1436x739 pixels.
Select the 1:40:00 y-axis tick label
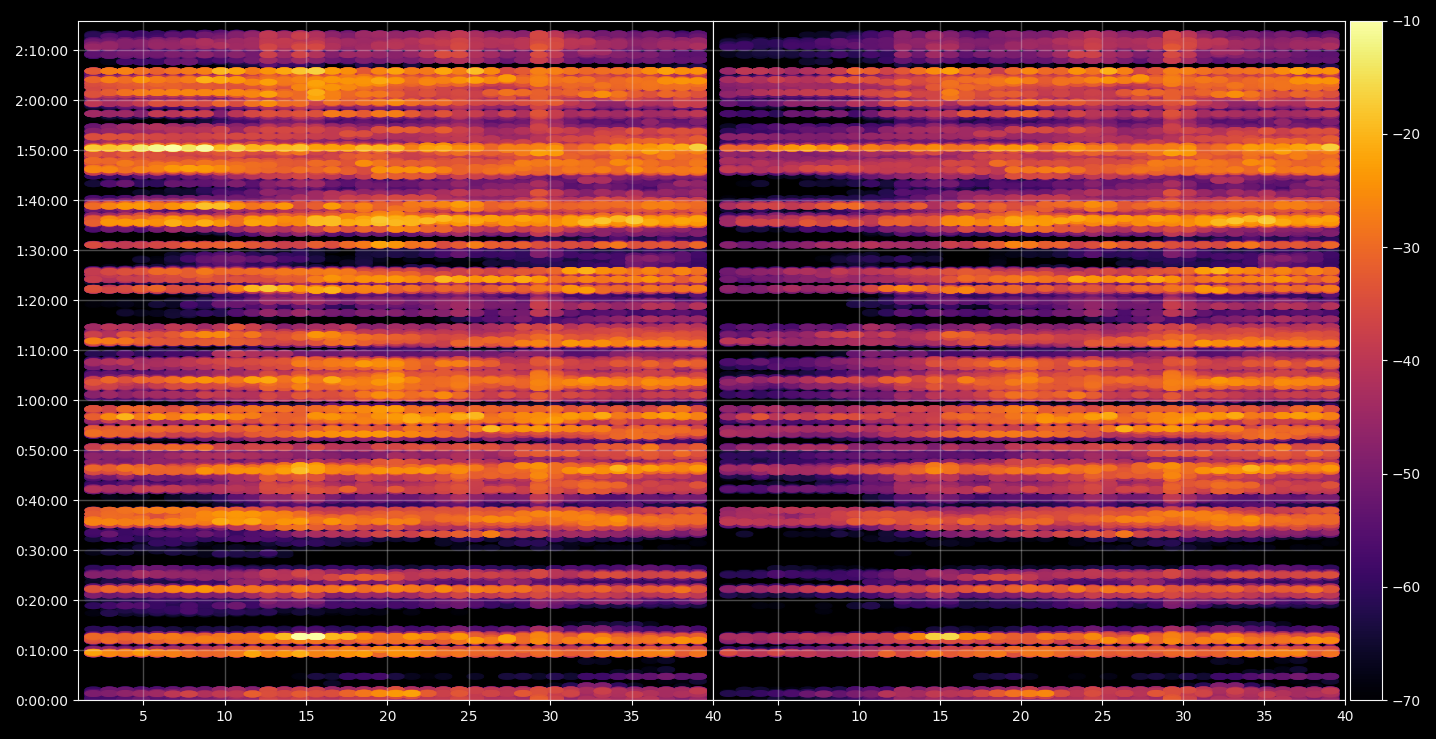[x=42, y=200]
